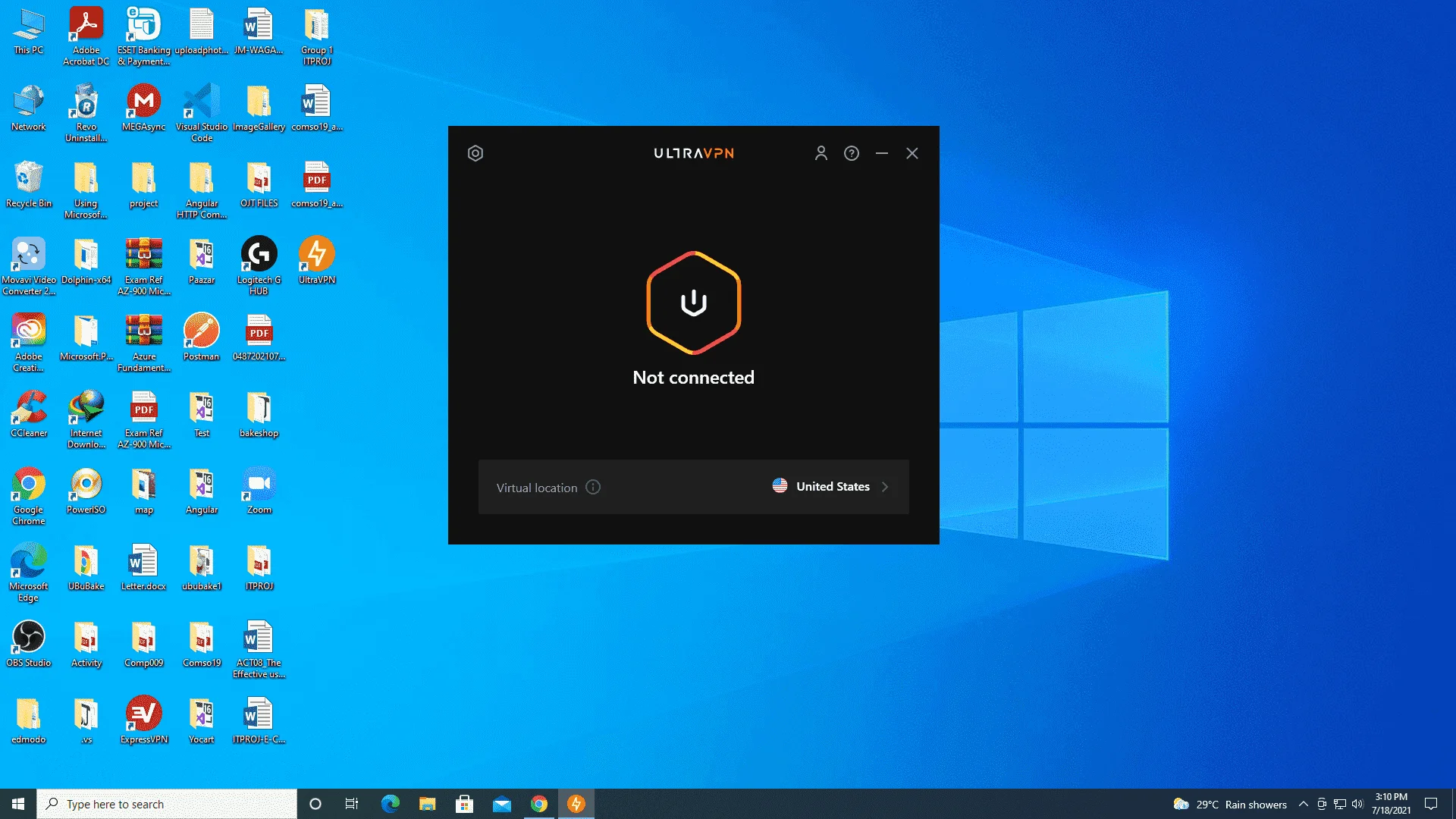Viewport: 1456px width, 819px height.
Task: Click the weather Rain showers widget
Action: click(x=1230, y=804)
